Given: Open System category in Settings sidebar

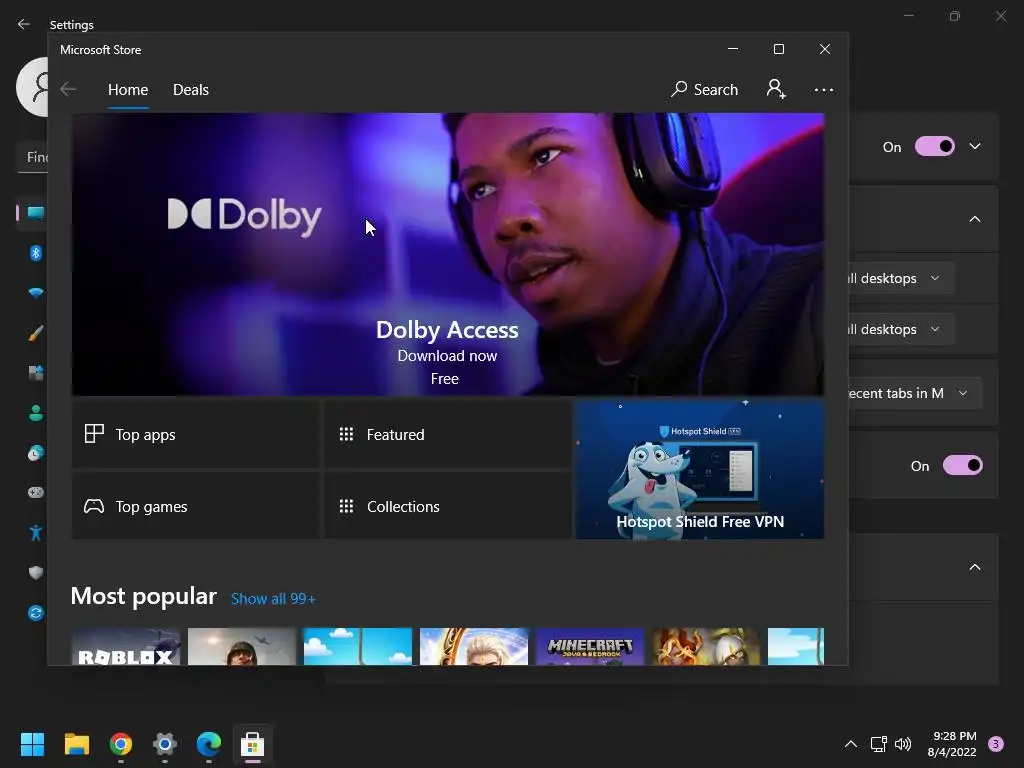Looking at the screenshot, I should (35, 213).
